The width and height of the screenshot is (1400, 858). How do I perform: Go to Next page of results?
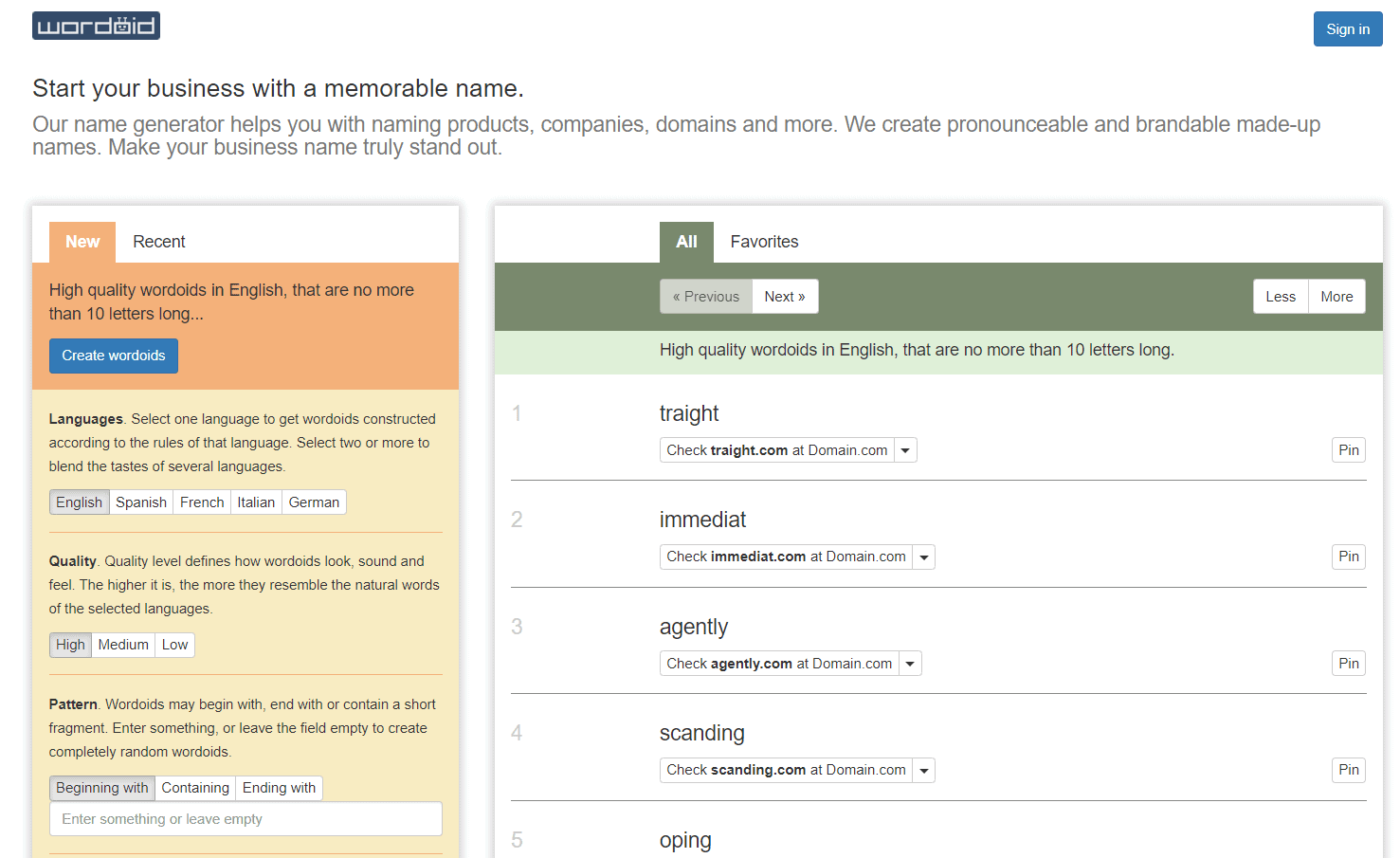click(784, 297)
